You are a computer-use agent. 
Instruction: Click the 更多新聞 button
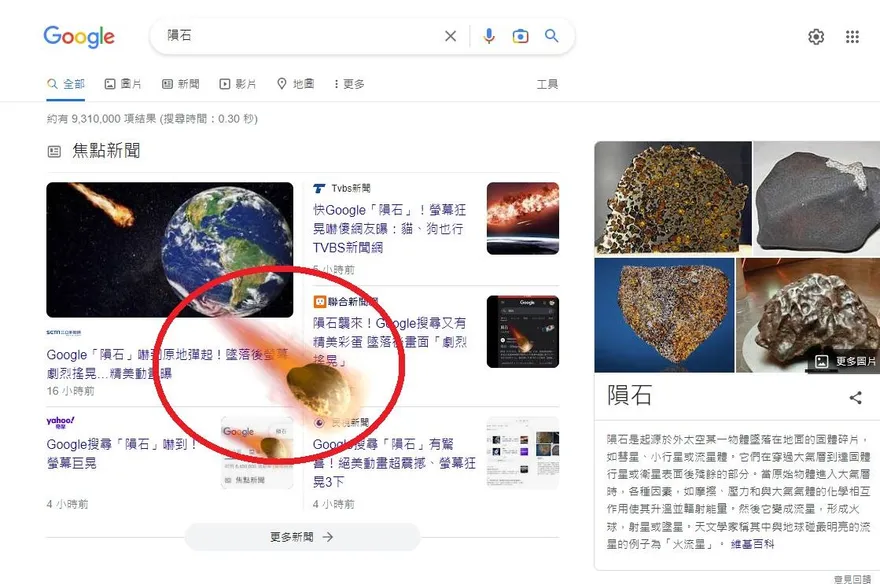pyautogui.click(x=302, y=537)
